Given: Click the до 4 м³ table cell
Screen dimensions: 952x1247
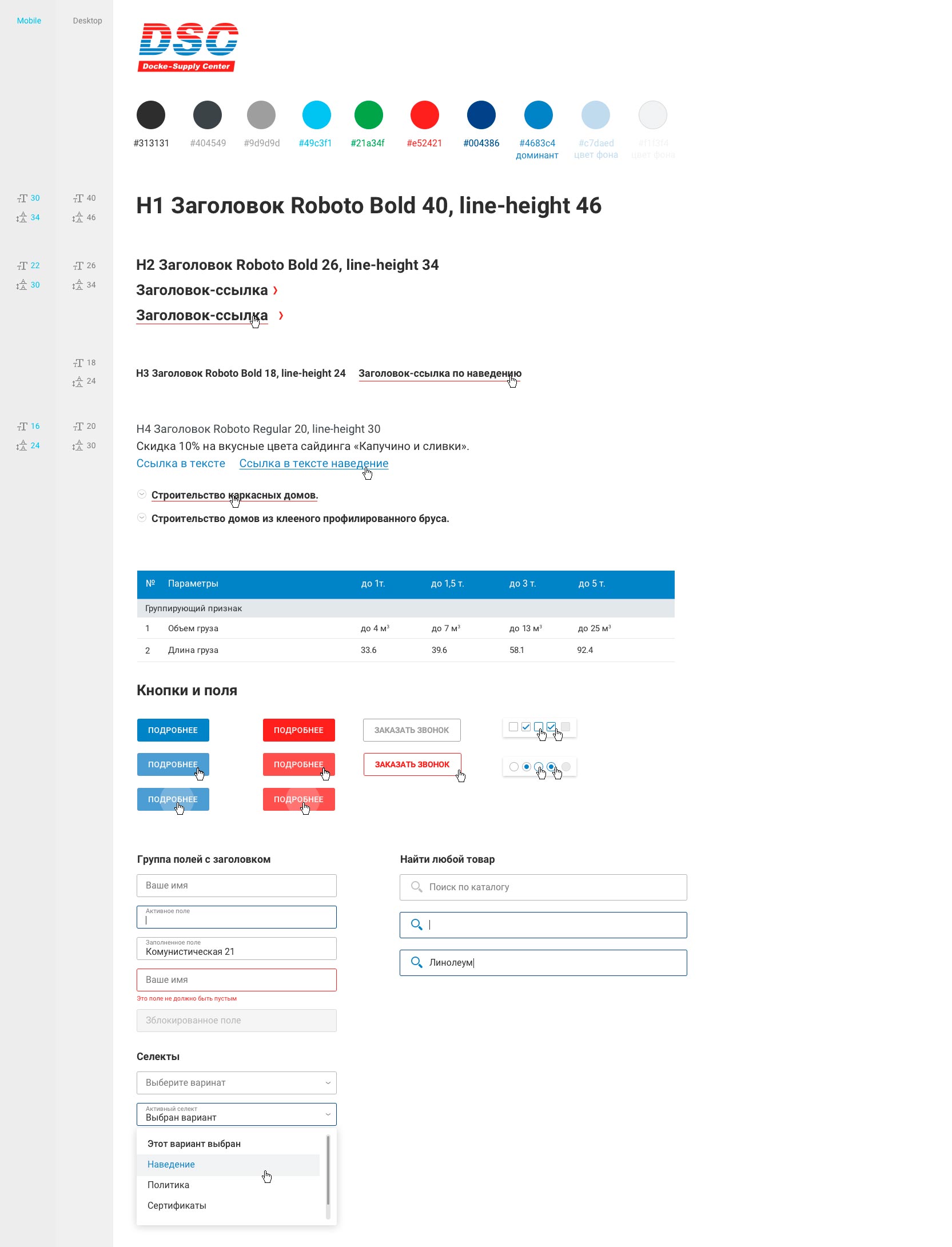Looking at the screenshot, I should click(375, 628).
